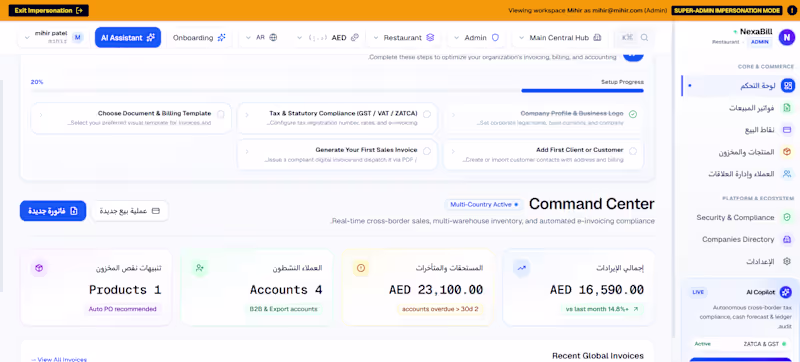Click the total revenue trend icon
The width and height of the screenshot is (800, 362).
(521, 268)
